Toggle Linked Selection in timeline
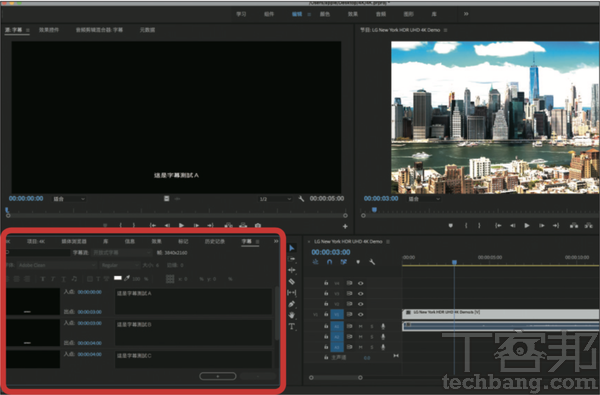 point(344,262)
